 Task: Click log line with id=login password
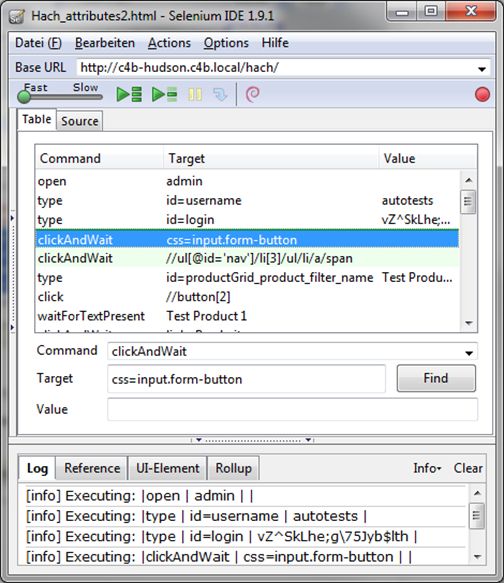pos(245,537)
